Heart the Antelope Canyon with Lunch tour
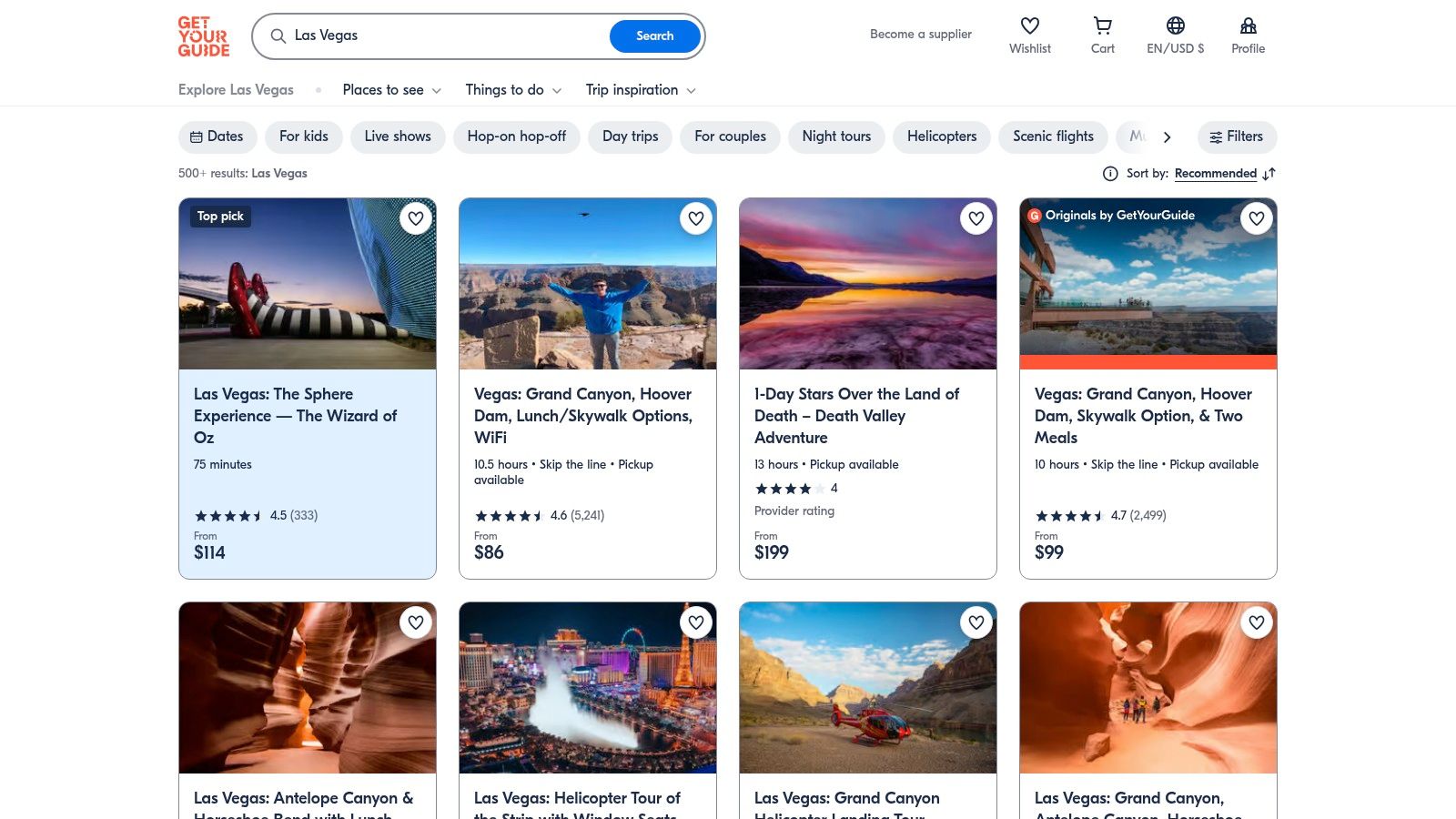Viewport: 1456px width, 819px height. click(x=416, y=622)
